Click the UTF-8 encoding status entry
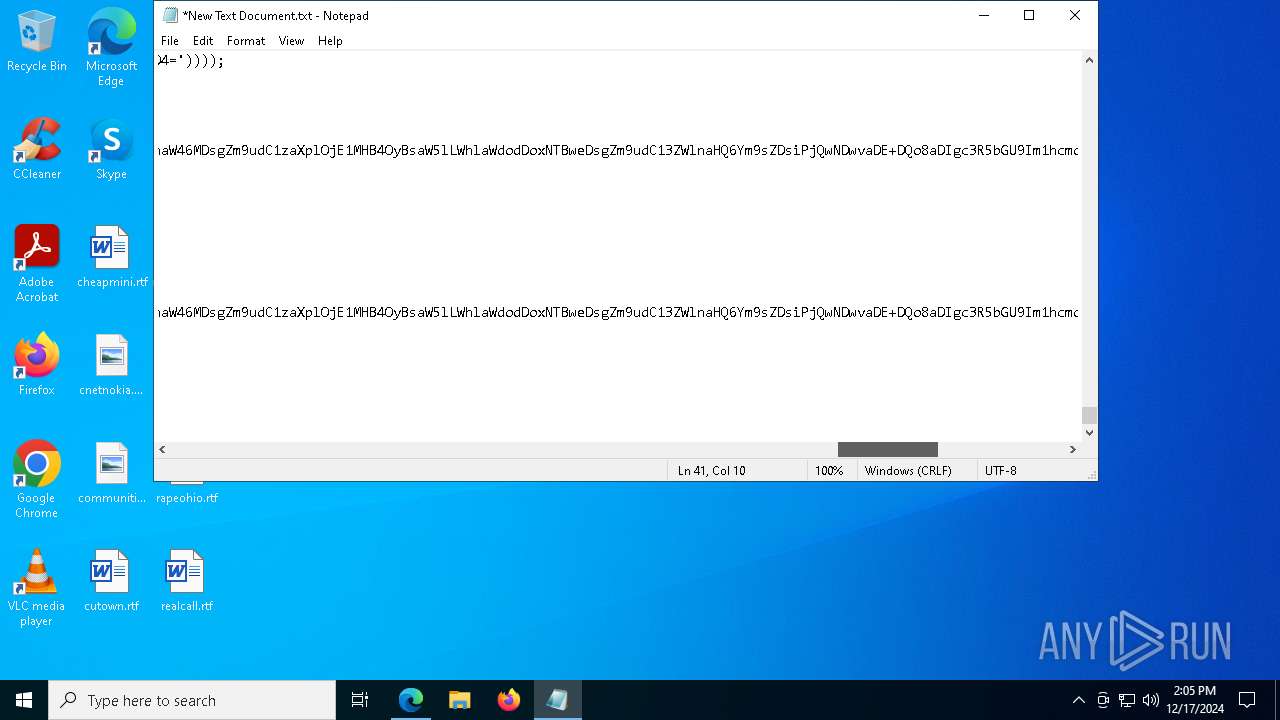 (x=1001, y=471)
